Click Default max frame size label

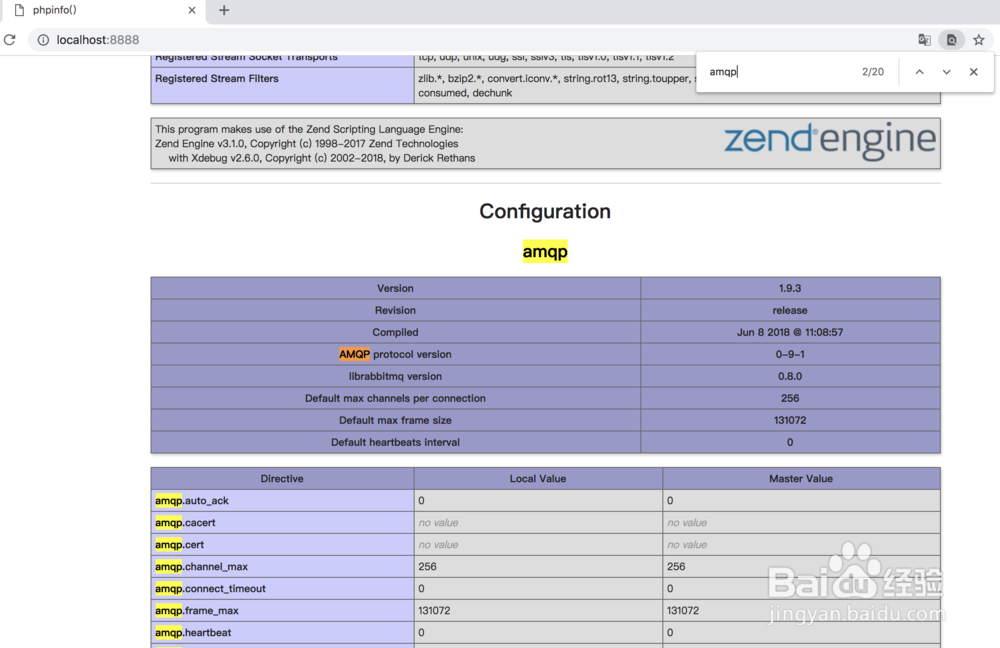click(395, 420)
